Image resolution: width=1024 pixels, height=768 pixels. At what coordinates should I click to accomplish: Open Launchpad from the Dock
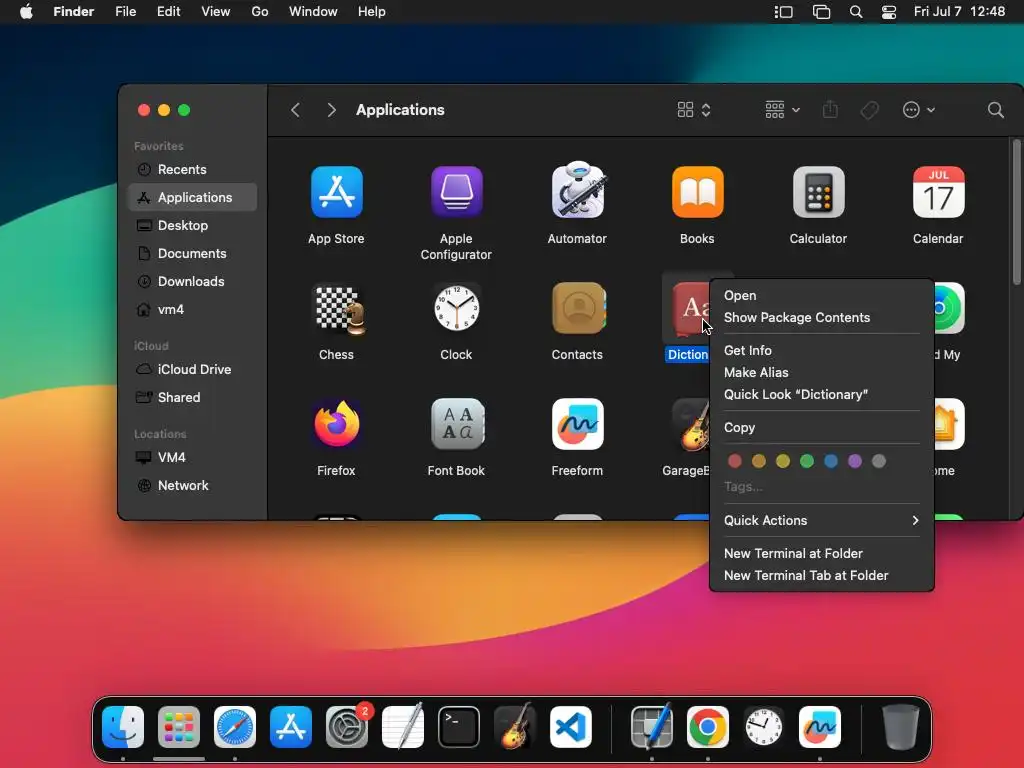point(179,727)
